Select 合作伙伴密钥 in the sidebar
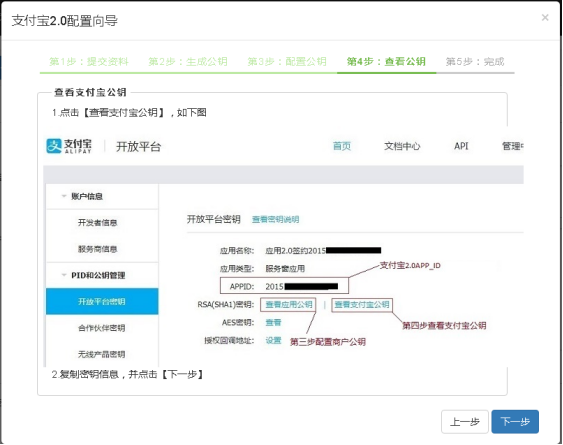 102,328
